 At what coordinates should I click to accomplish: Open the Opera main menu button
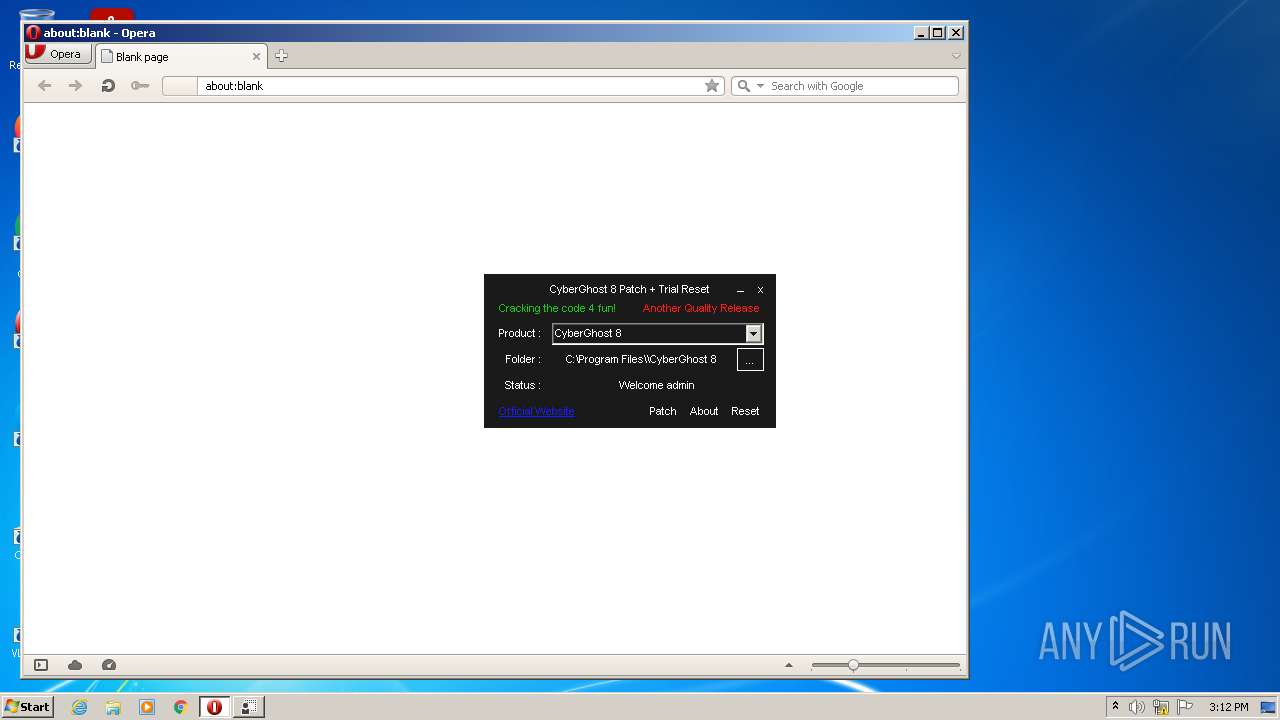click(58, 54)
